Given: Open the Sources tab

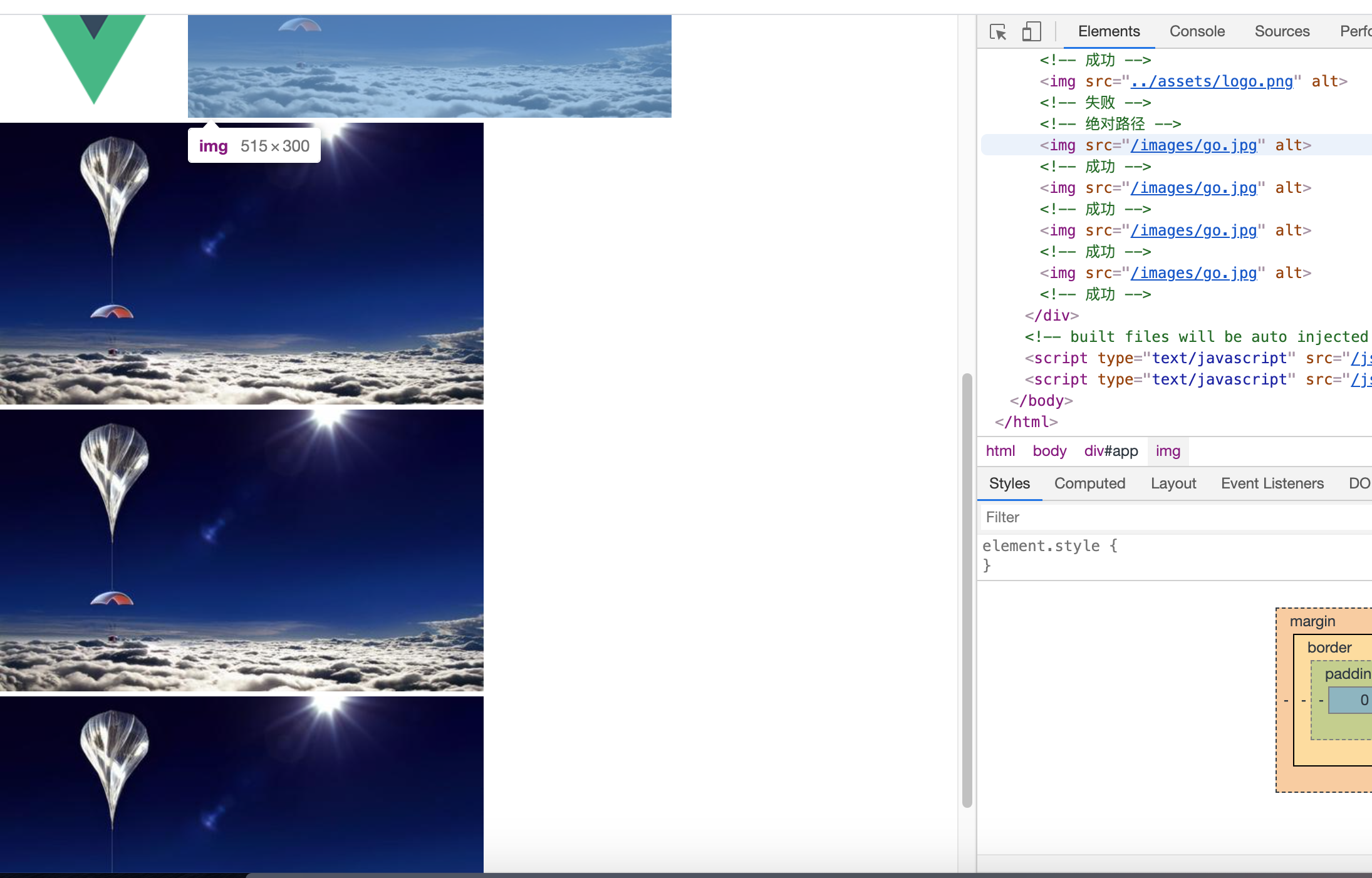Looking at the screenshot, I should [1282, 31].
